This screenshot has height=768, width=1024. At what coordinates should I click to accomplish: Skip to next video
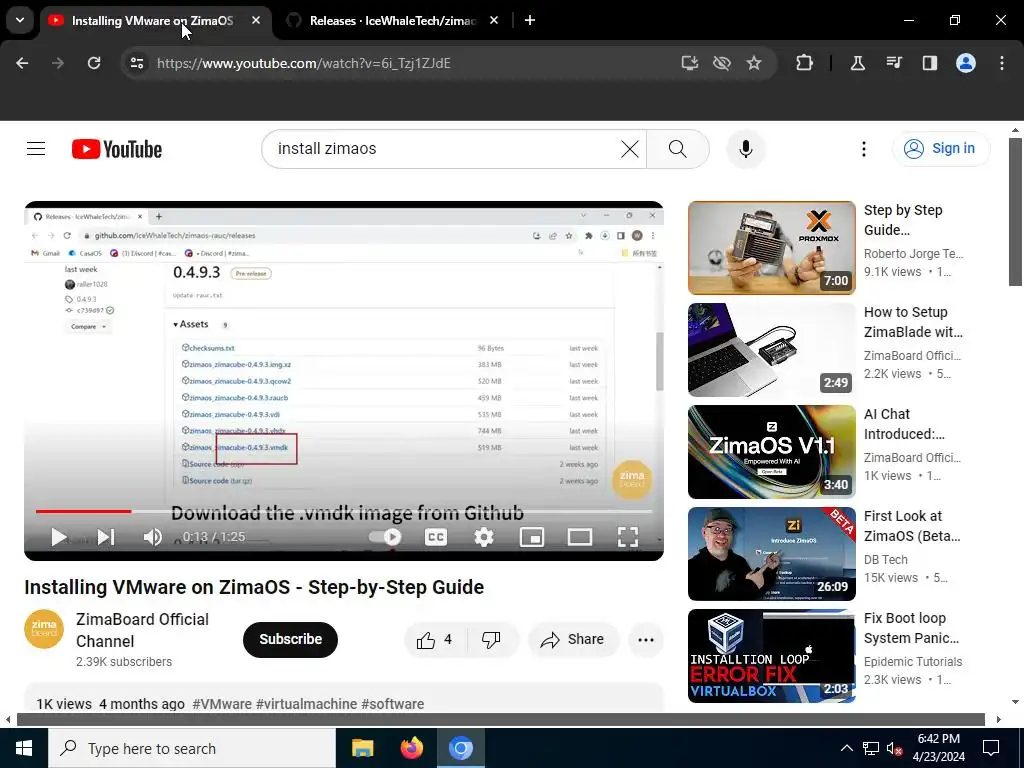pos(106,537)
